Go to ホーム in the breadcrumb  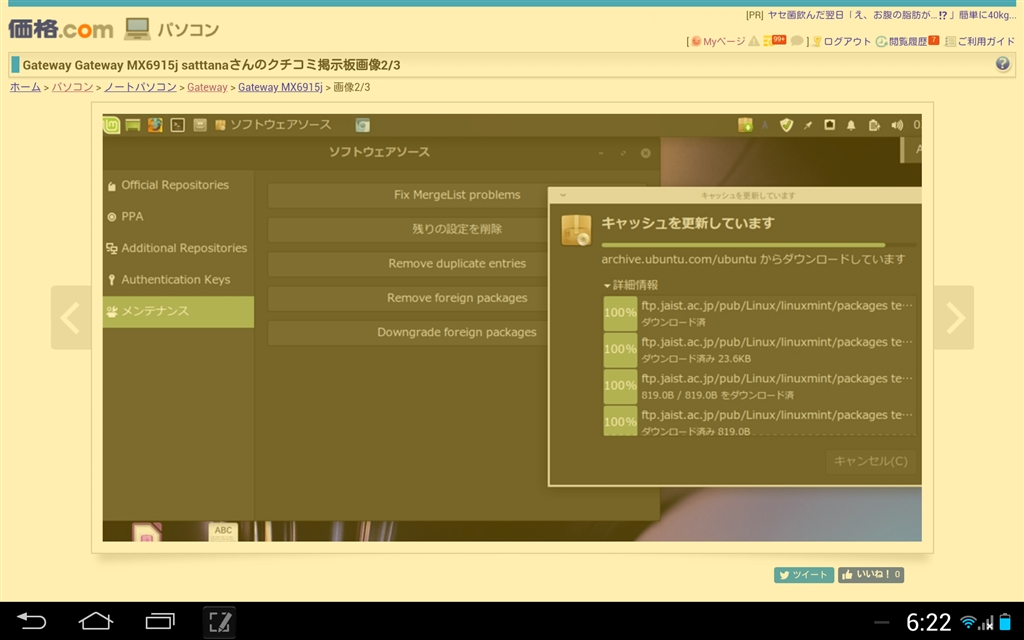click(x=25, y=87)
